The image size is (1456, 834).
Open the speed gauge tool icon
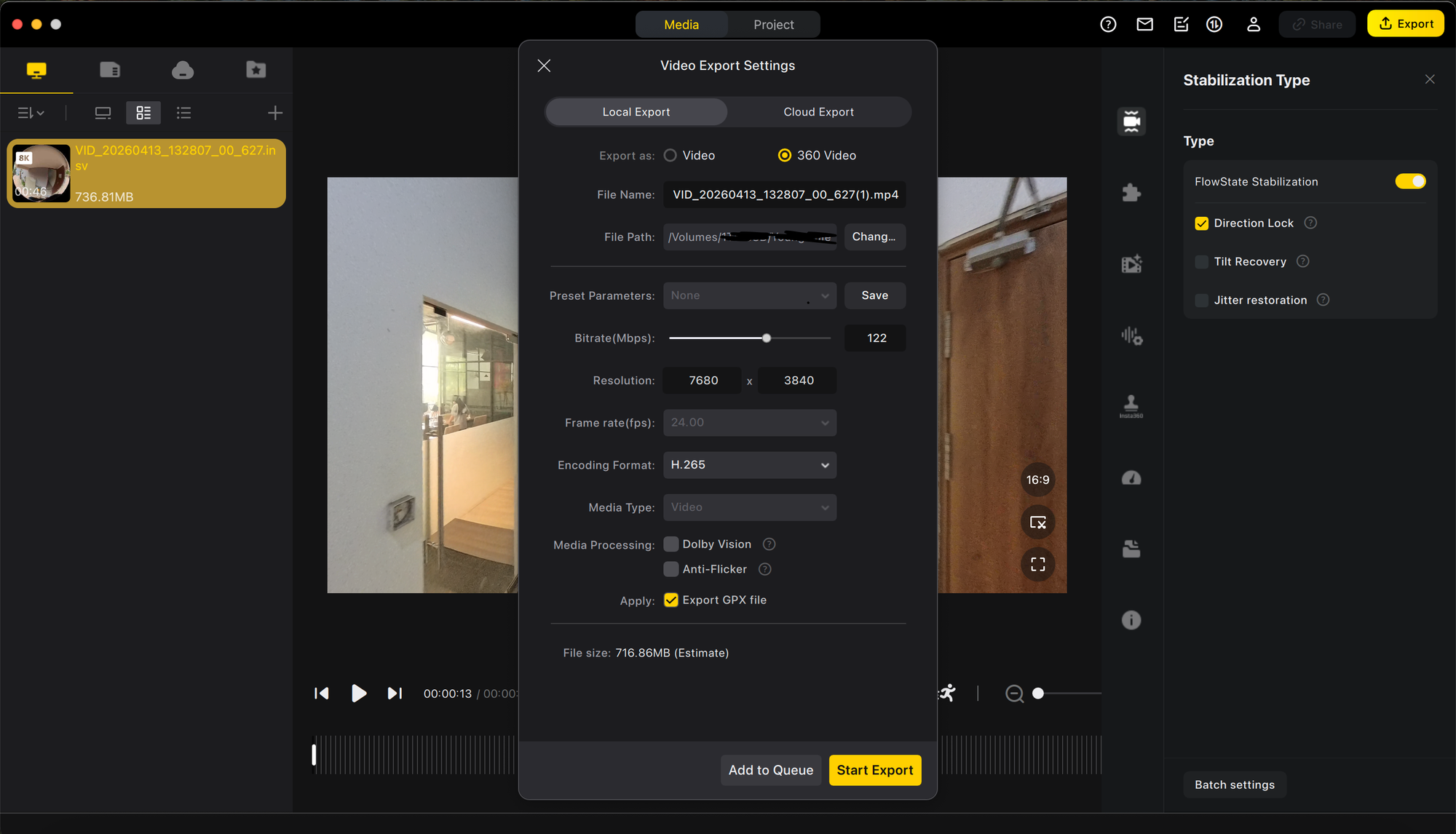click(1131, 478)
